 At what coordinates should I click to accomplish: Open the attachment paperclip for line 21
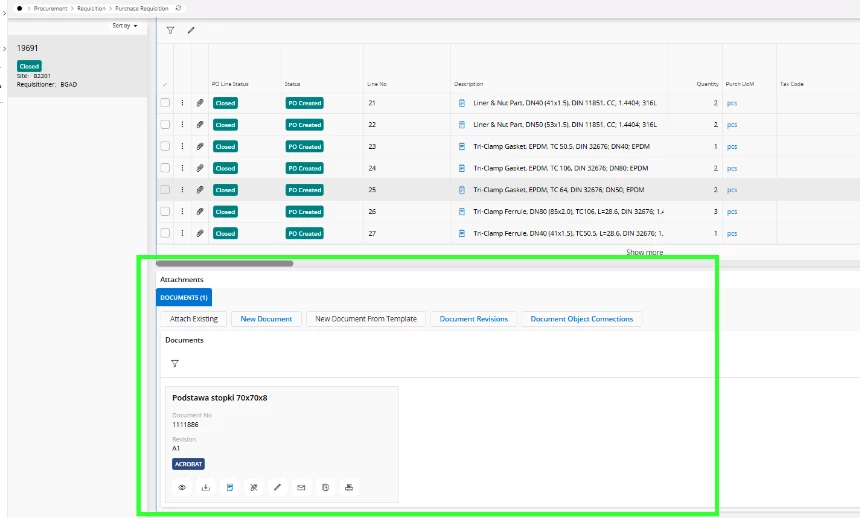200,103
